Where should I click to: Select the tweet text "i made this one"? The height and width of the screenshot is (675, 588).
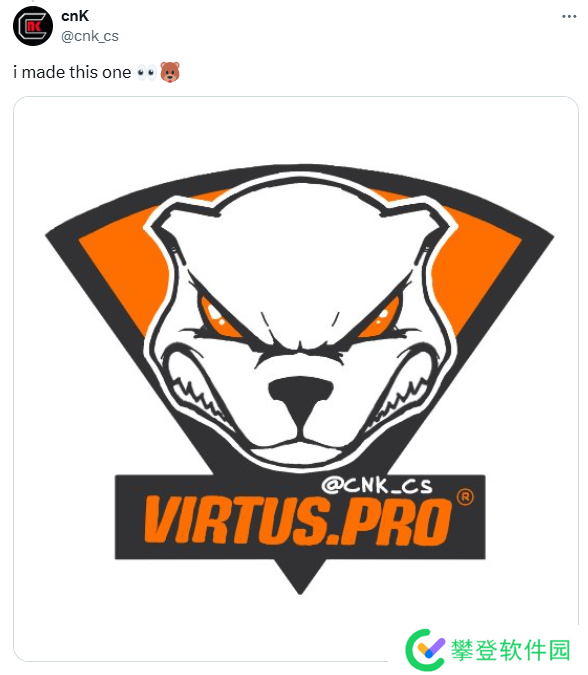pyautogui.click(x=72, y=72)
